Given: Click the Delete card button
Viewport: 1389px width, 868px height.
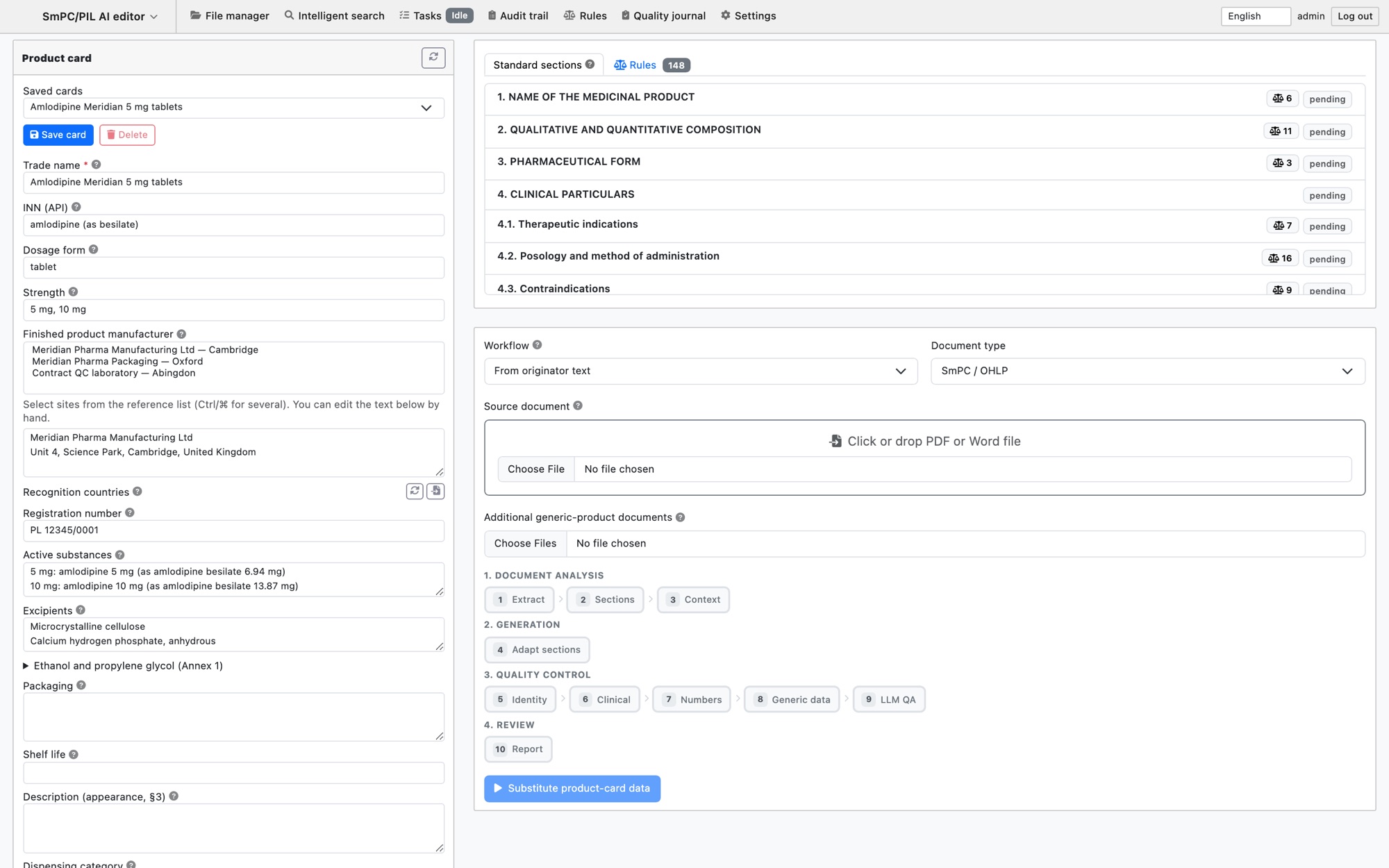Looking at the screenshot, I should point(127,135).
